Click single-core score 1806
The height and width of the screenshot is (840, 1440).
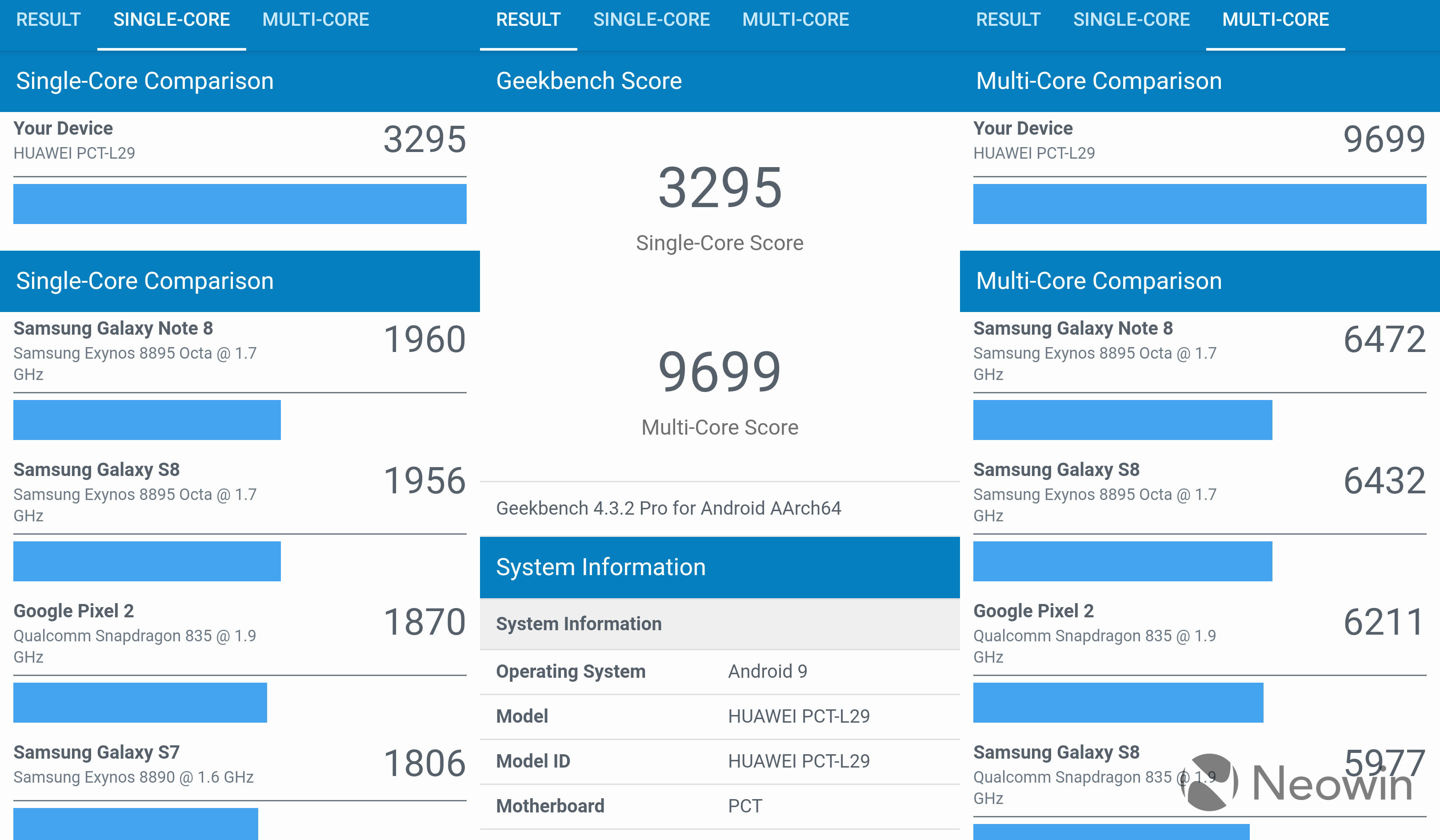click(x=424, y=764)
